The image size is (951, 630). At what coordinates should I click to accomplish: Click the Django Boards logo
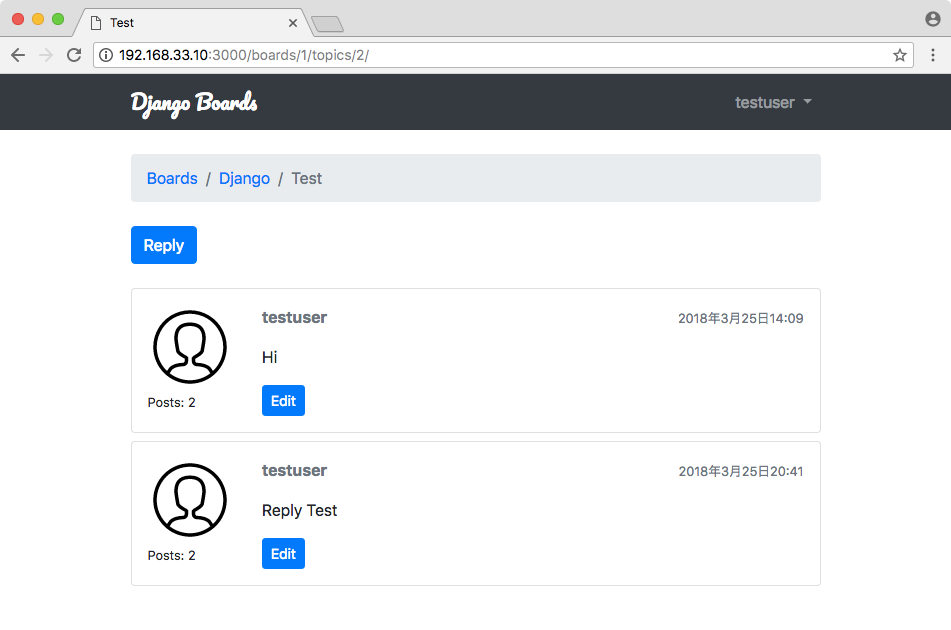coord(194,102)
